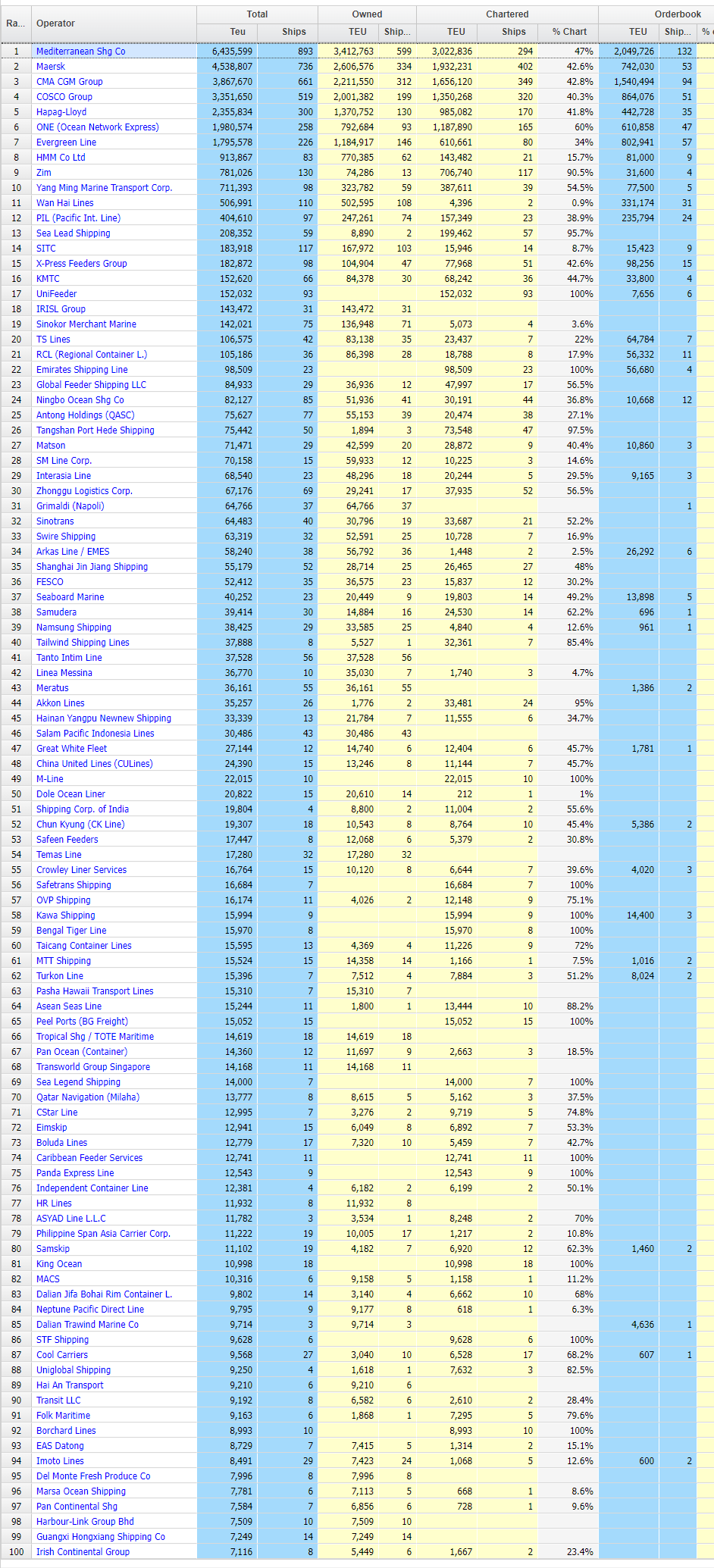Open Pasha Hawaii Transport Lines link
This screenshot has height=1568, width=714.
[x=95, y=991]
